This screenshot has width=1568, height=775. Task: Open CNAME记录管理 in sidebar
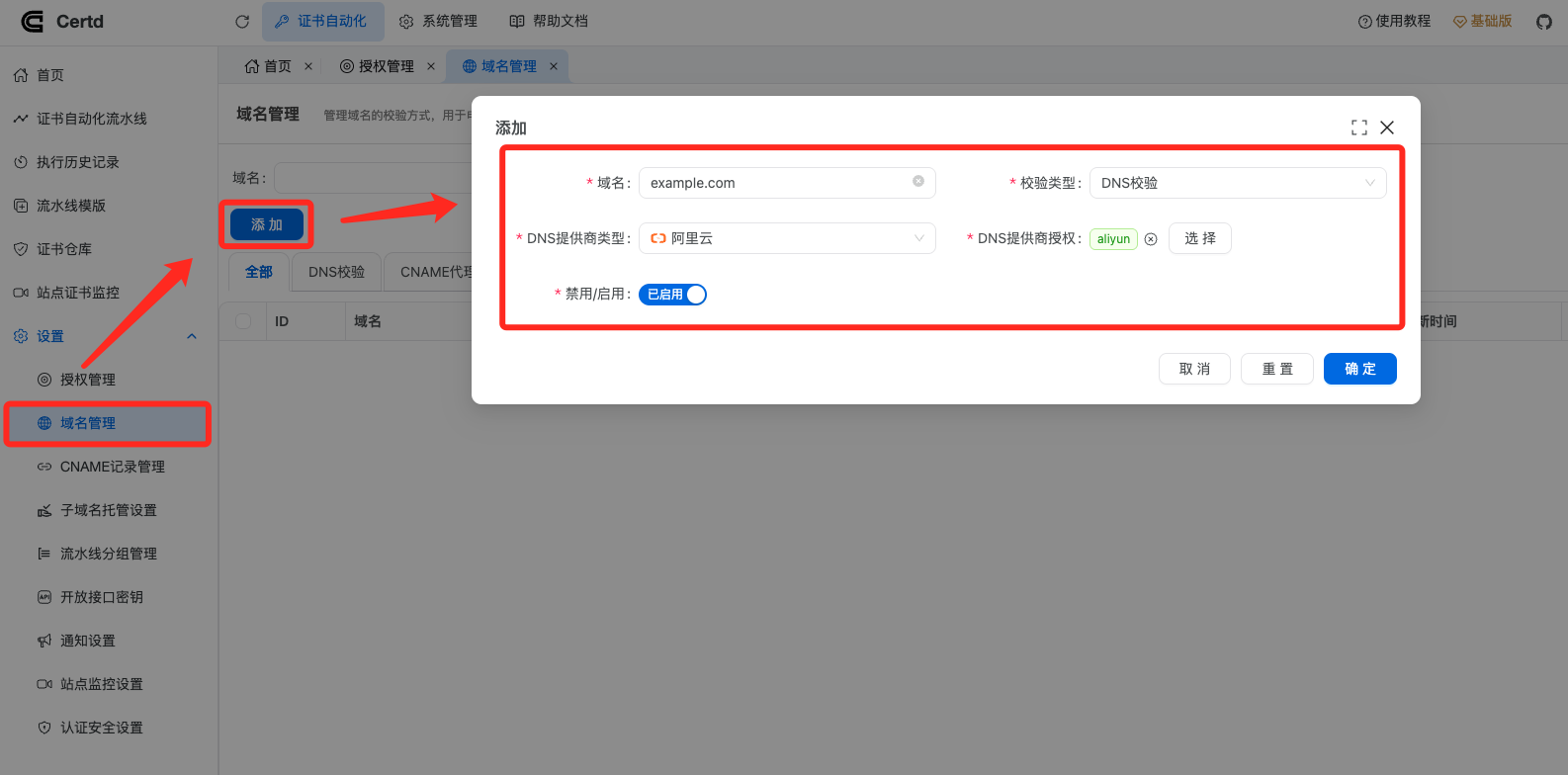click(x=112, y=467)
